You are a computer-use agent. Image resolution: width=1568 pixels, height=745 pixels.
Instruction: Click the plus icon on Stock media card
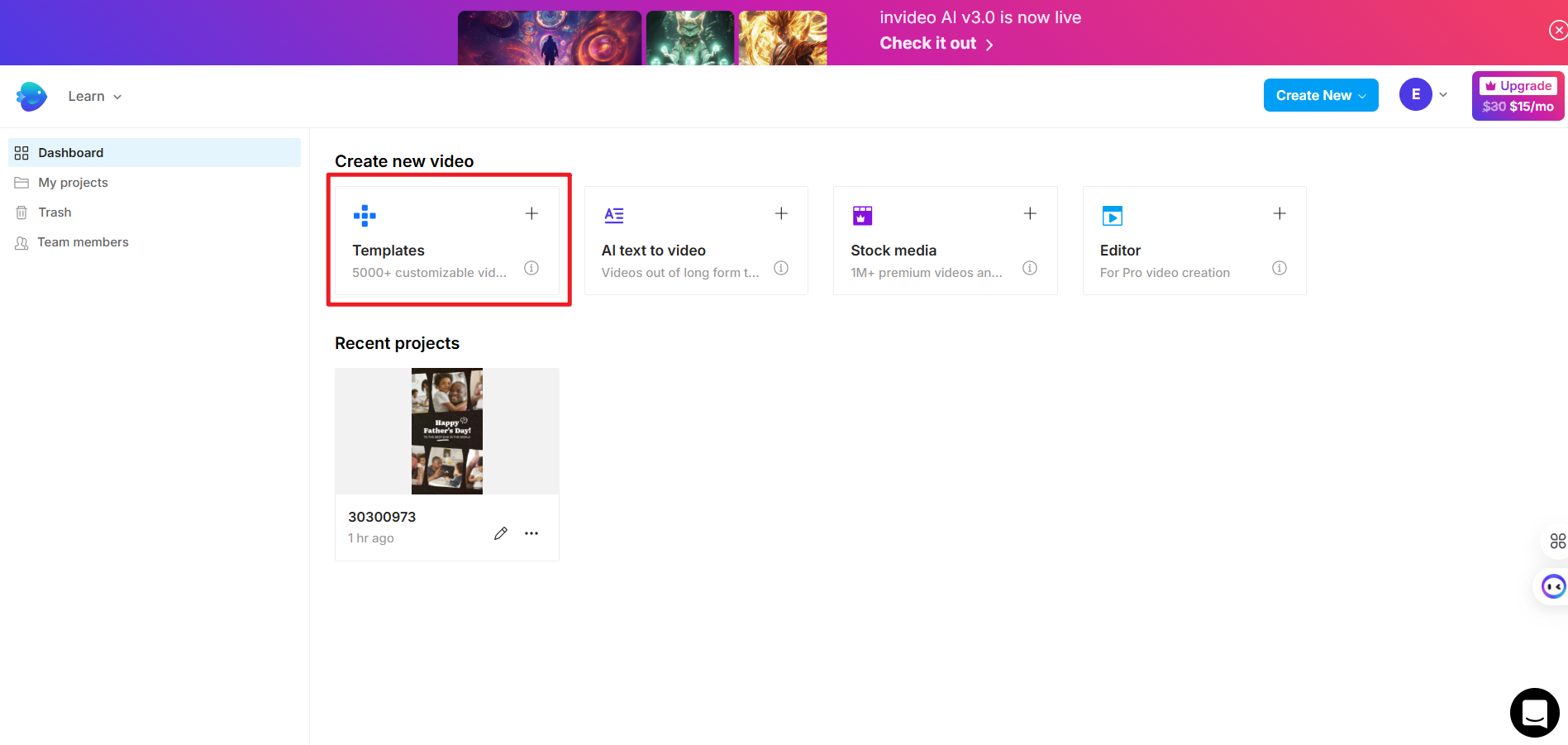click(1030, 213)
